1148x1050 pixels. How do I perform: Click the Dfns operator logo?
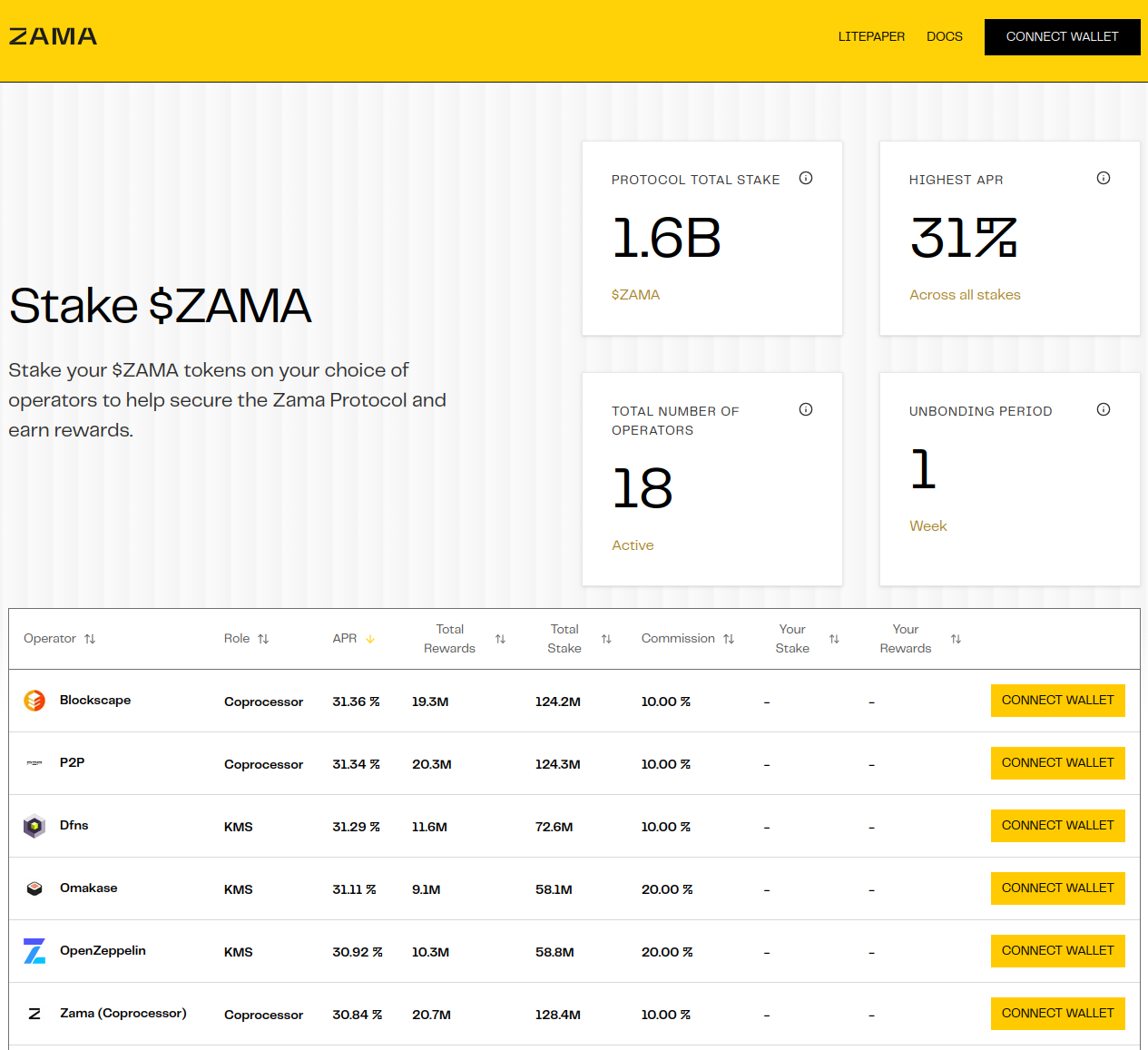pyautogui.click(x=34, y=826)
